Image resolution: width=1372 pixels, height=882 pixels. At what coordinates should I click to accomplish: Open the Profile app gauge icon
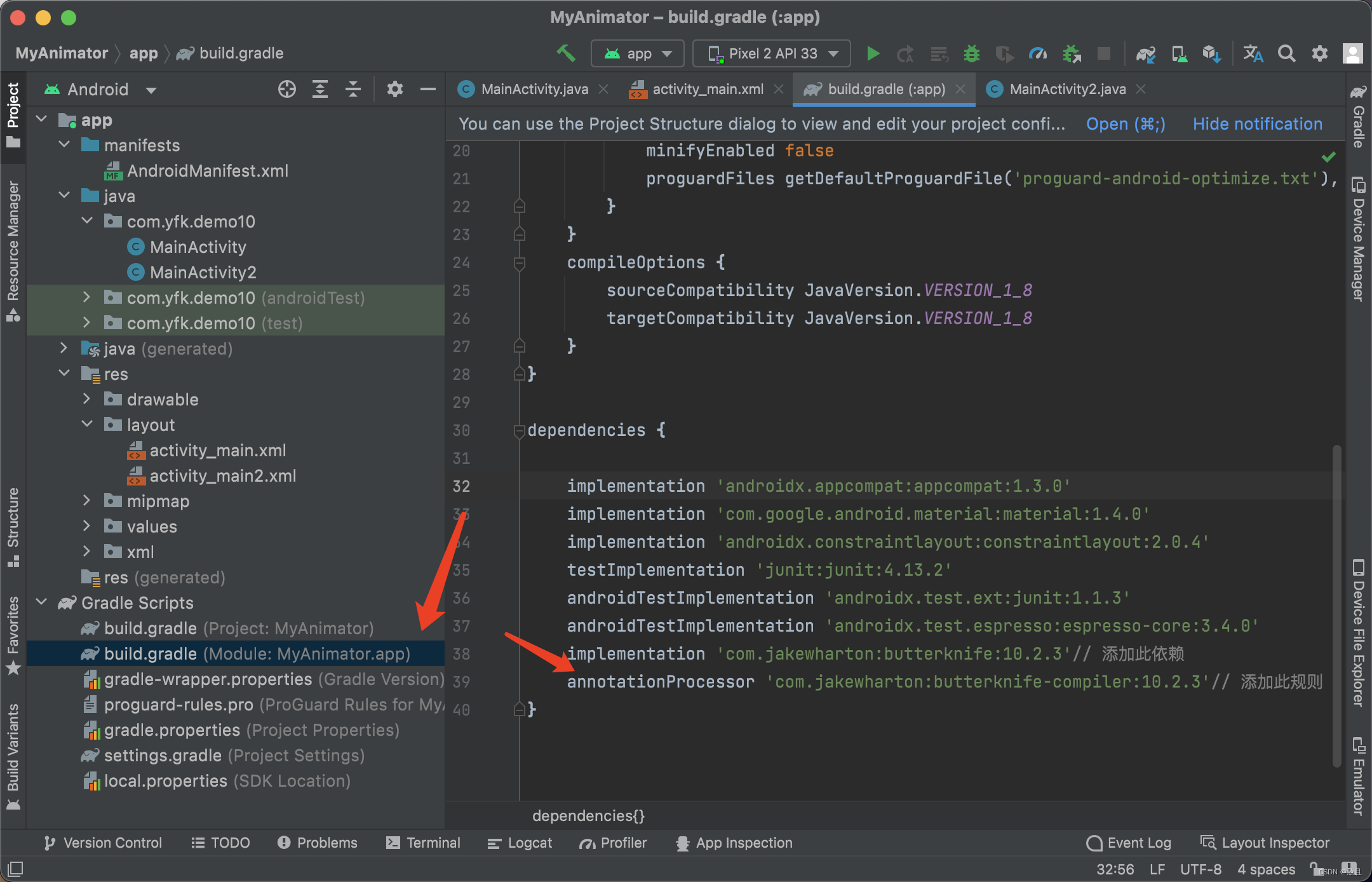(1037, 53)
